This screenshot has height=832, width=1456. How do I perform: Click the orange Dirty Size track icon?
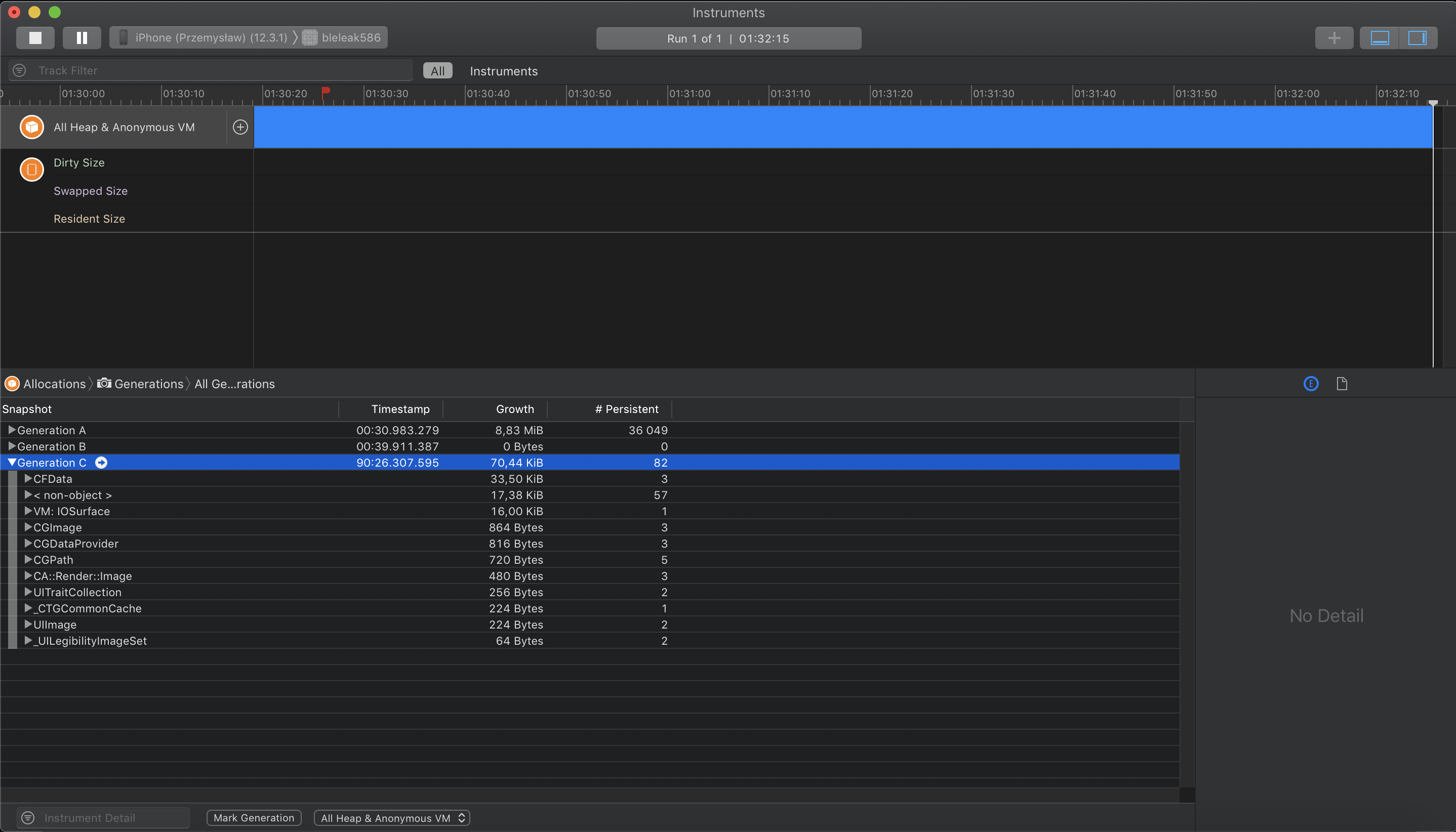31,169
